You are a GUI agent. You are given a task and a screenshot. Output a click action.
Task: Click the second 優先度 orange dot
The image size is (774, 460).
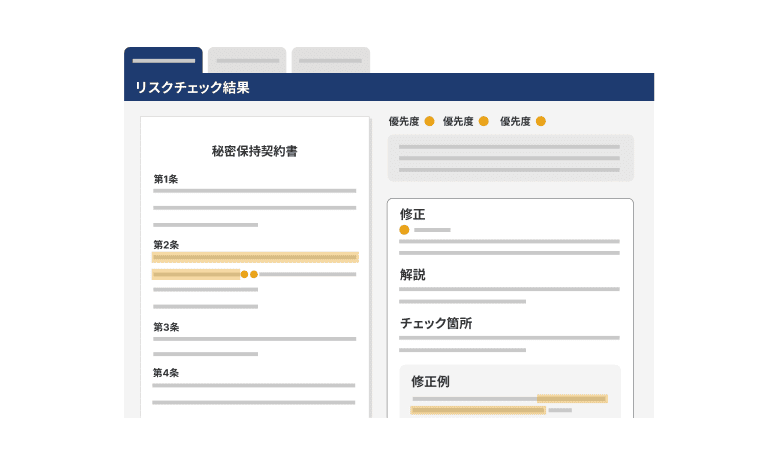tap(484, 121)
